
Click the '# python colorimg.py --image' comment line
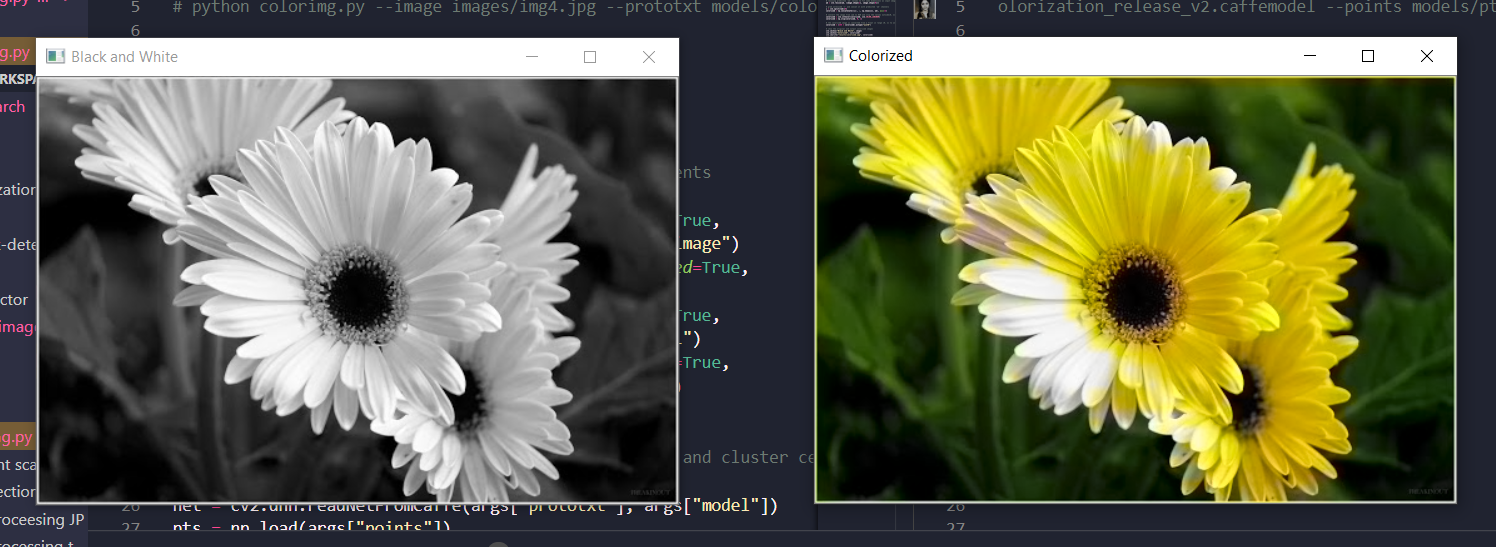tap(493, 8)
